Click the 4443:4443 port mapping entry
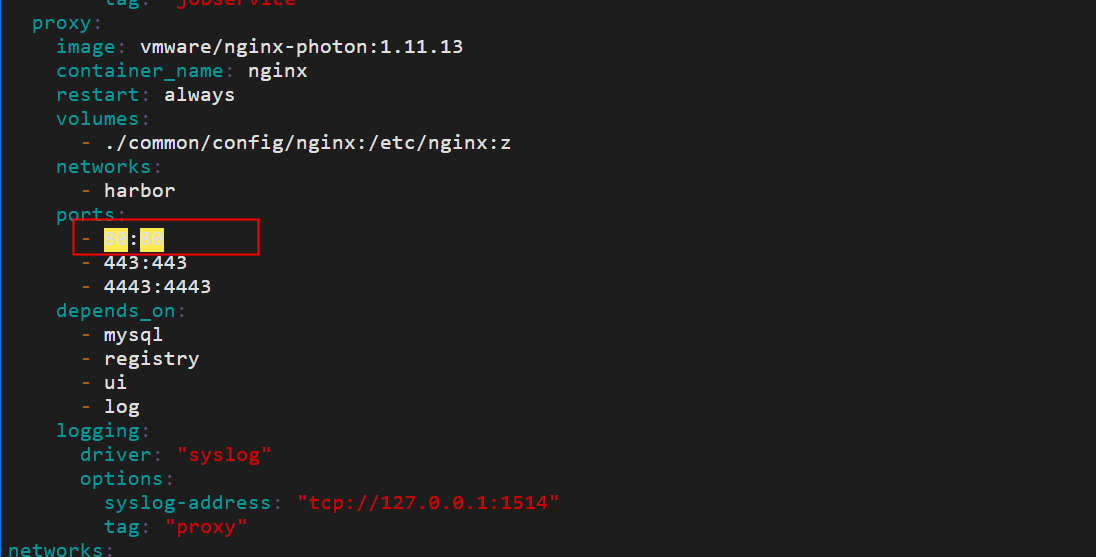The width and height of the screenshot is (1096, 557). click(157, 287)
